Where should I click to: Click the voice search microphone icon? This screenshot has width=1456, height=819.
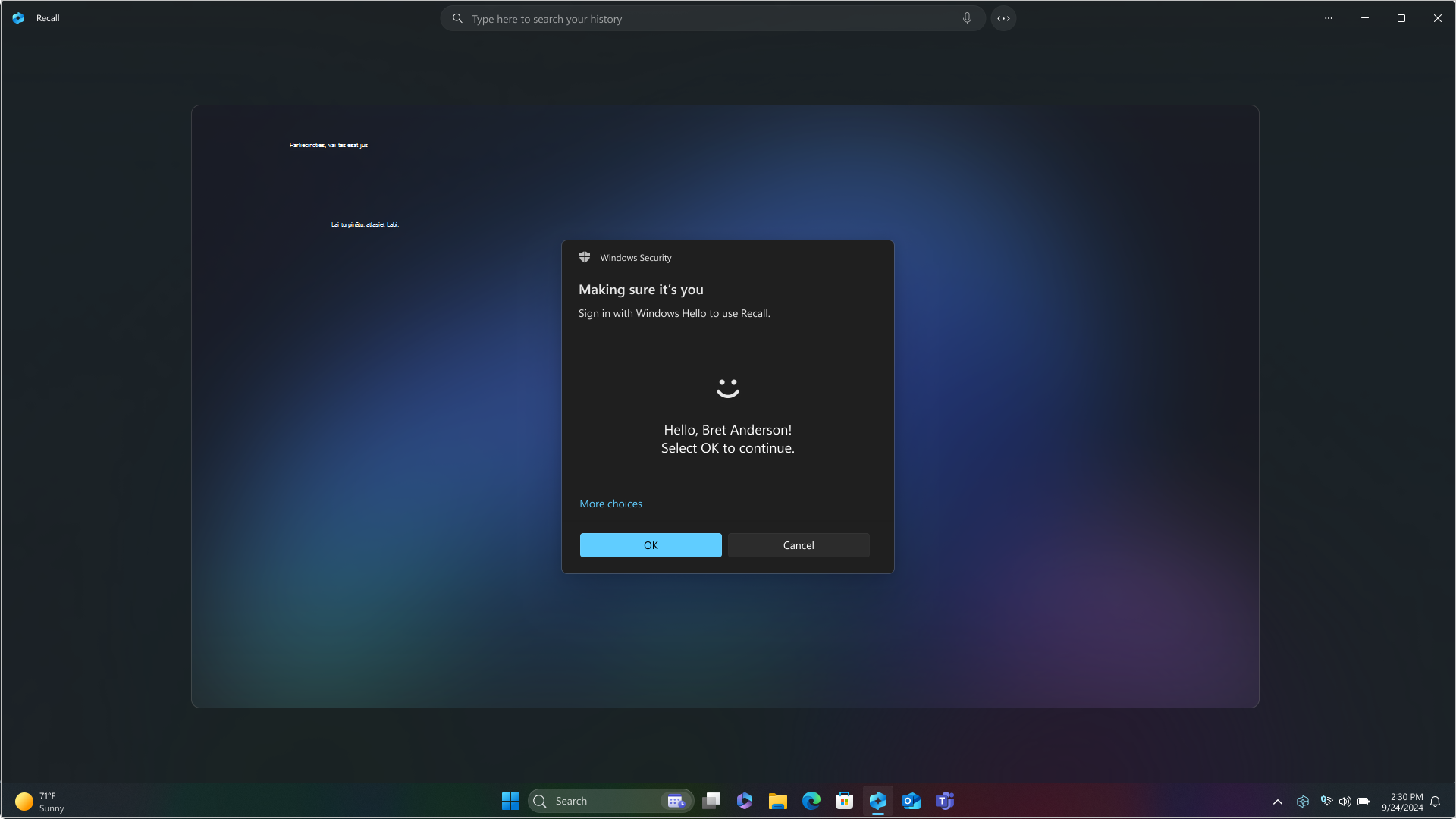(967, 18)
